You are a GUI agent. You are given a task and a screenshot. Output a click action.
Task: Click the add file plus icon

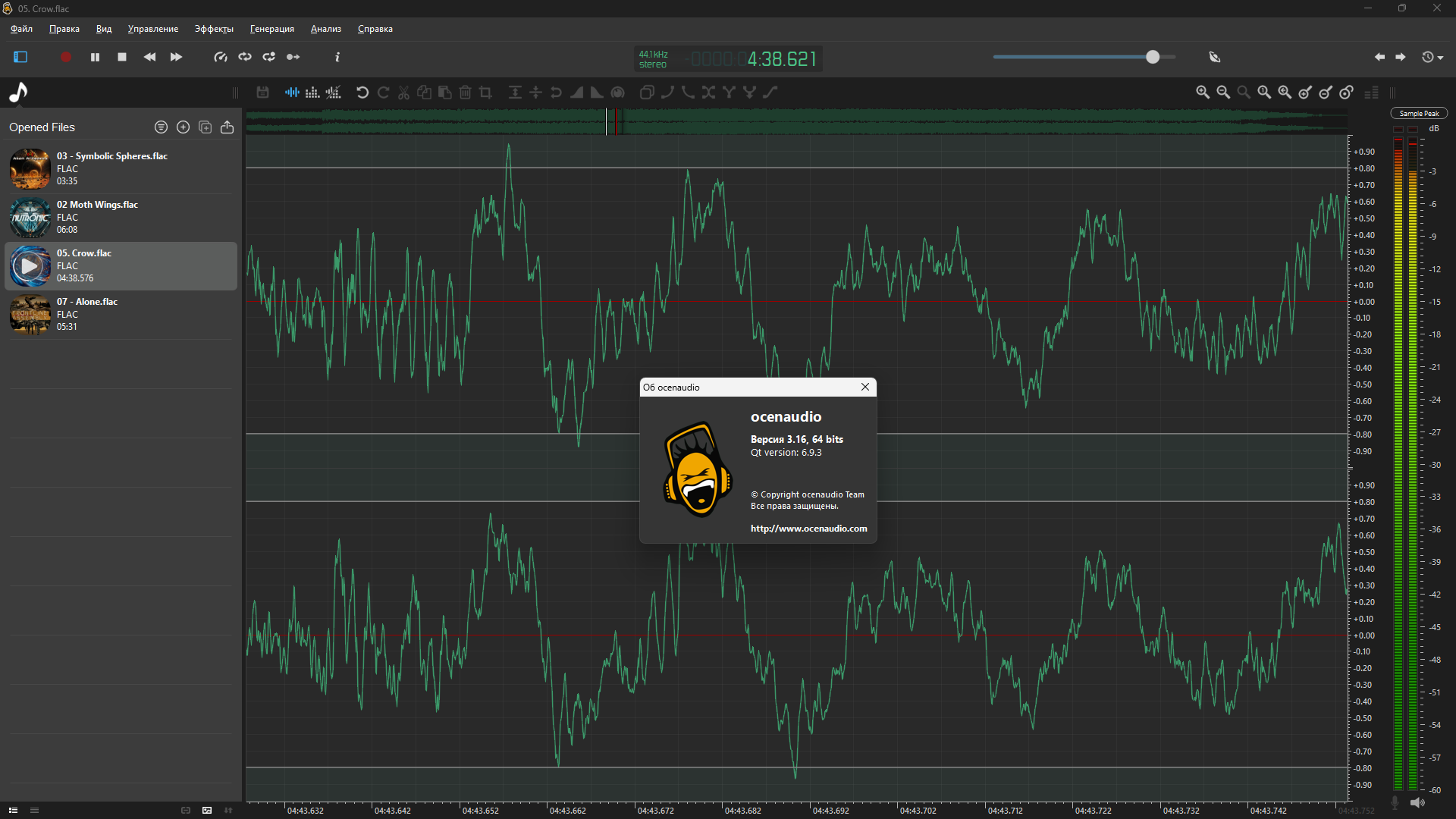coord(183,127)
